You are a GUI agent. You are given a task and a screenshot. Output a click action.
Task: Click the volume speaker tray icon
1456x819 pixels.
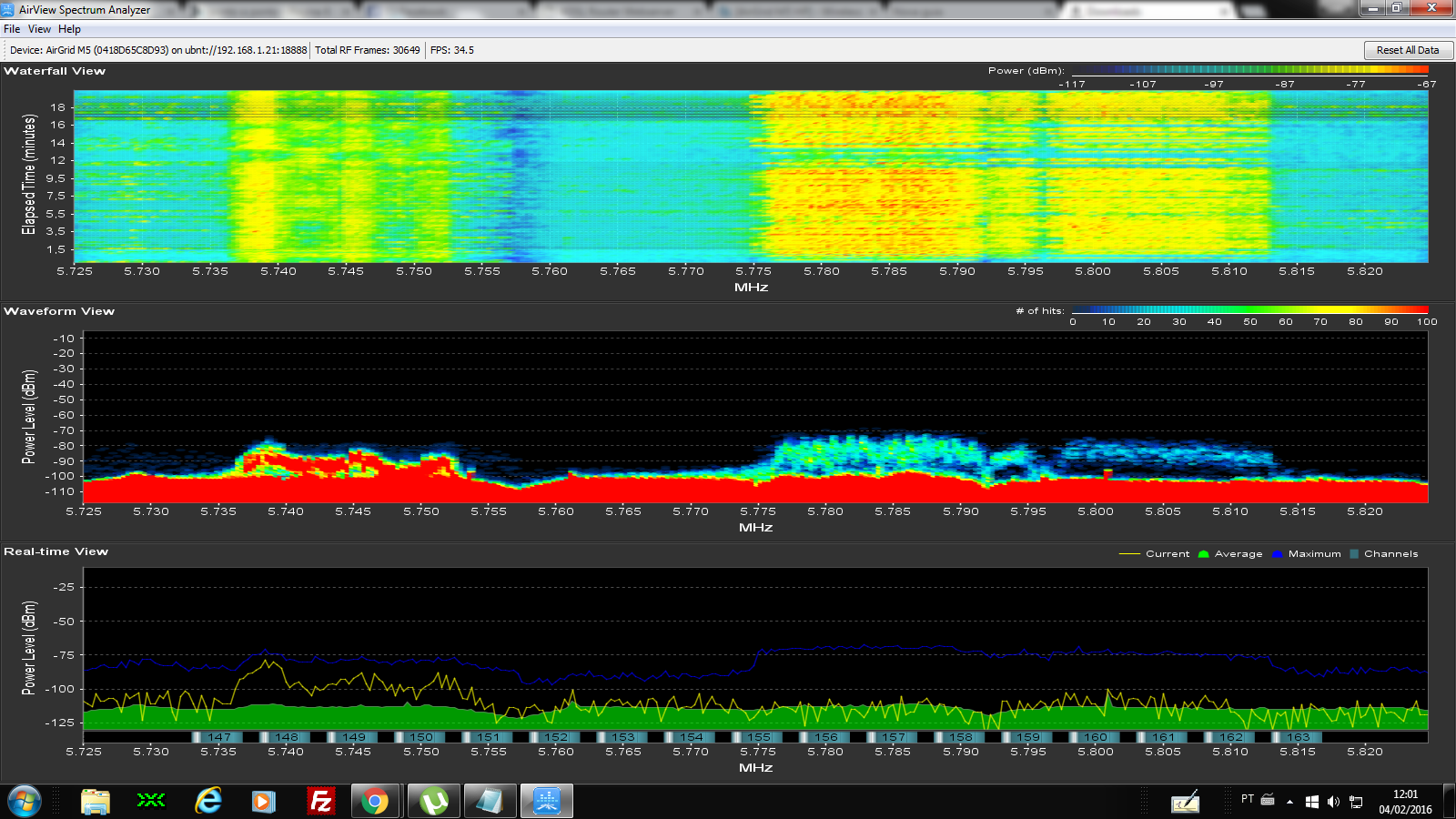pos(1333,802)
